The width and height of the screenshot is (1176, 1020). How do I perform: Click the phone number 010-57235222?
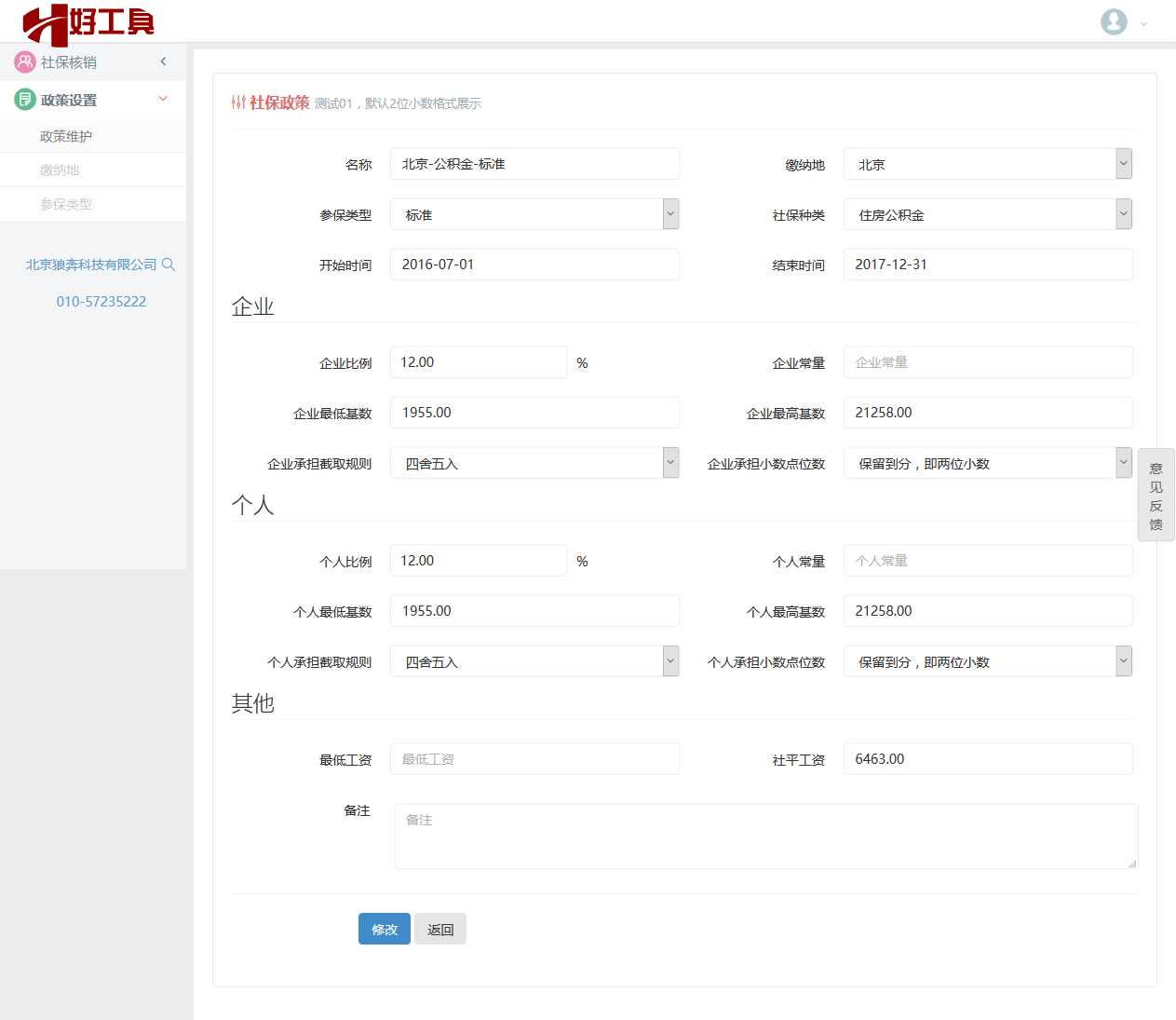(101, 301)
